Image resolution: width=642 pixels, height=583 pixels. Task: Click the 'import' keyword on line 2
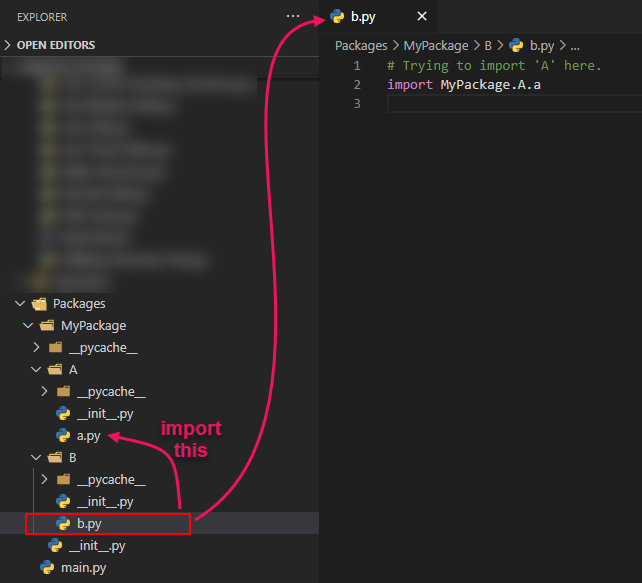(410, 85)
